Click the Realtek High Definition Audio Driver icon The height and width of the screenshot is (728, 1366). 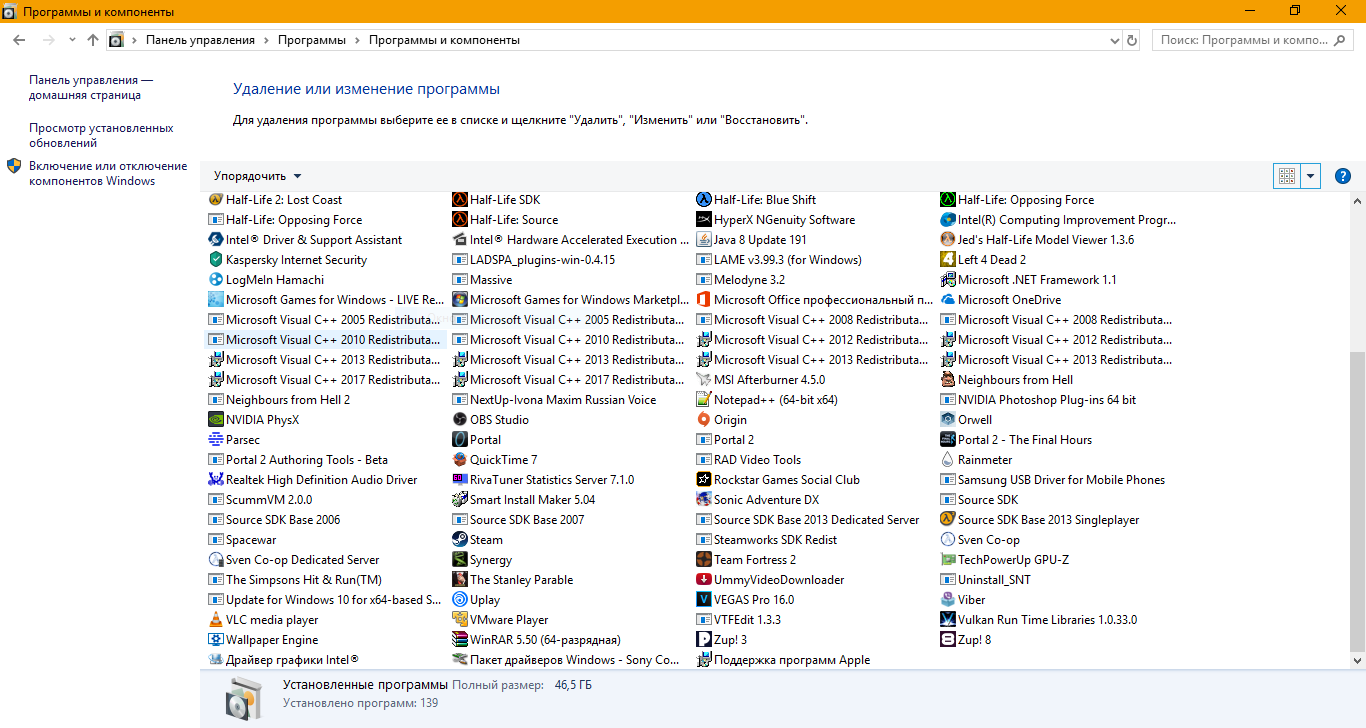[x=215, y=480]
